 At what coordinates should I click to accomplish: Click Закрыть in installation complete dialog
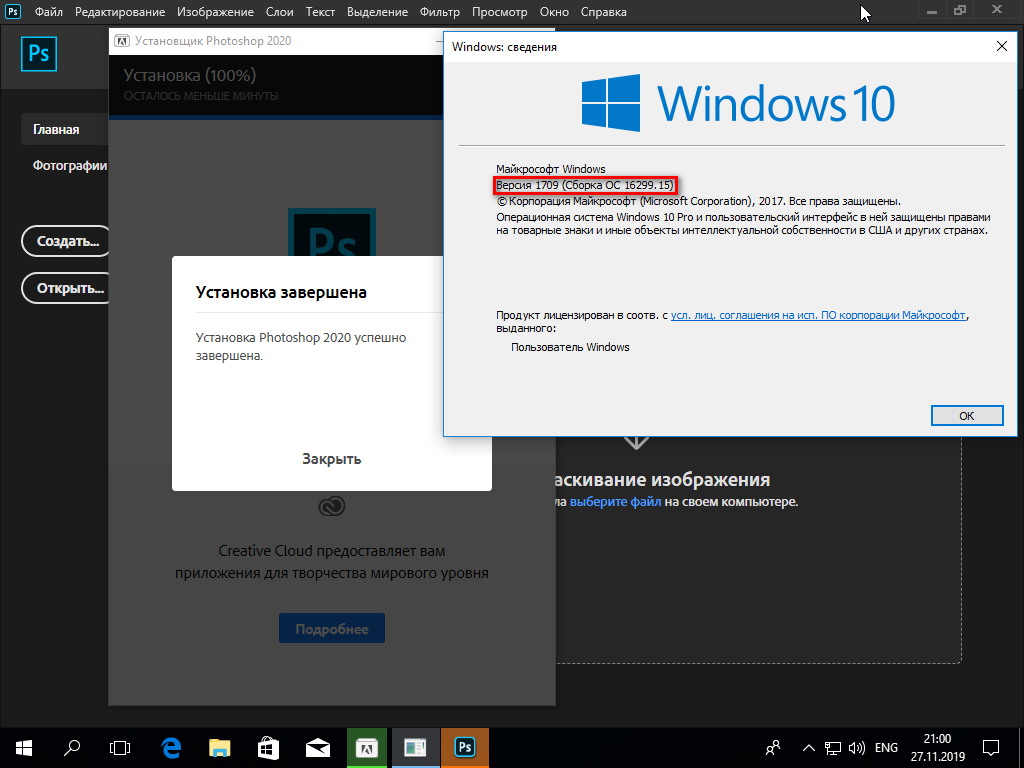332,459
